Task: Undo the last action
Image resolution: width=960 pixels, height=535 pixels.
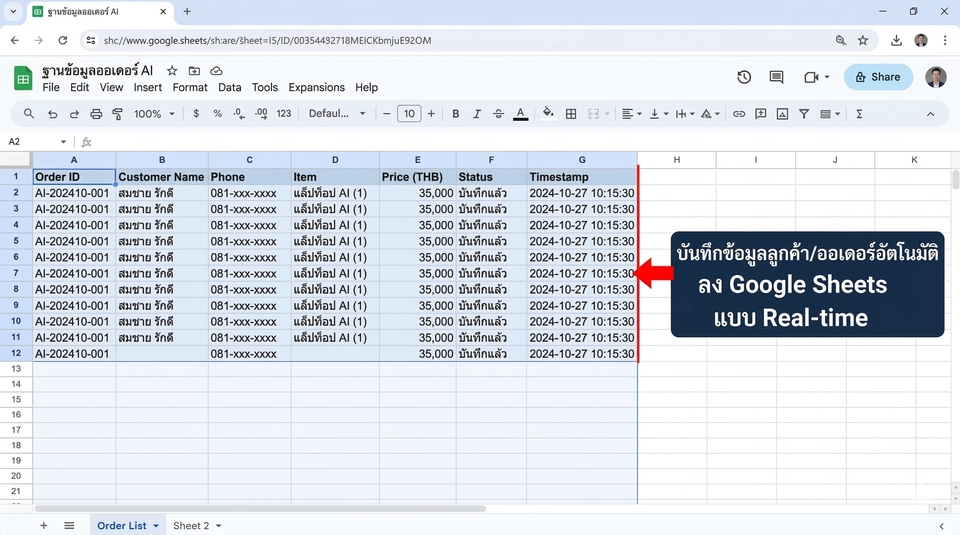Action: click(x=53, y=114)
